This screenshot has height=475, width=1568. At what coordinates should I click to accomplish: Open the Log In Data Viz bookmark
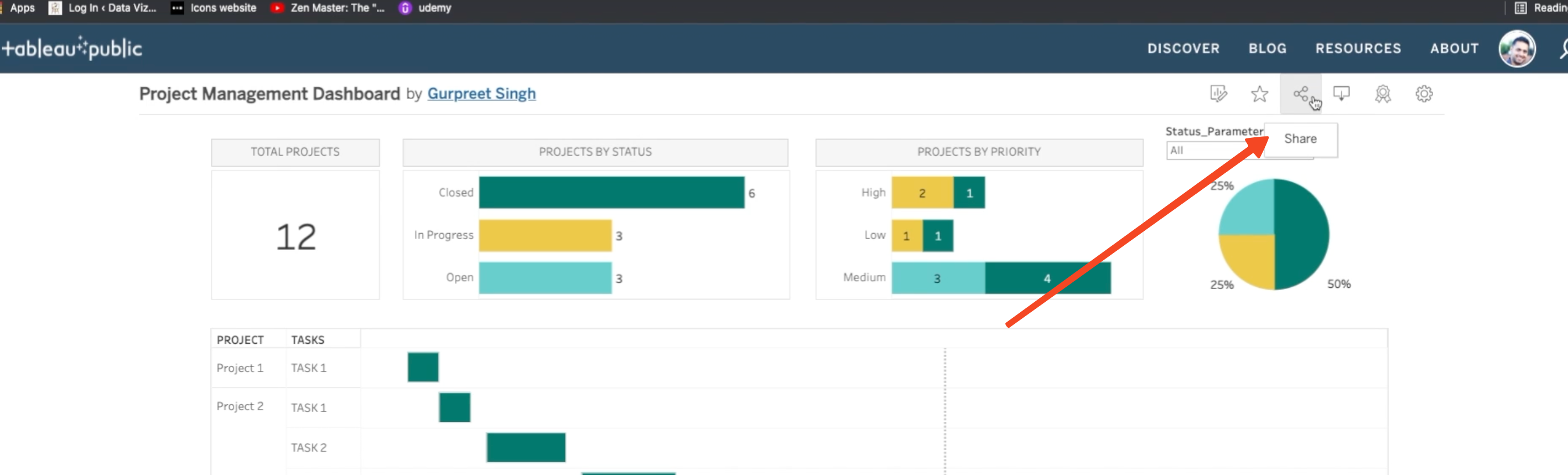tap(102, 8)
